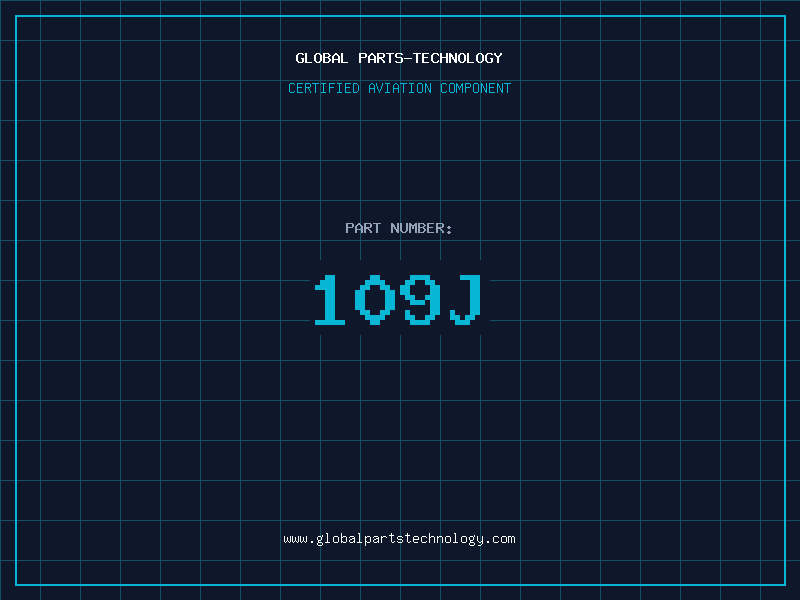The image size is (800, 600).
Task: Select the CERTIFIED word in the subtitle
Action: 324,88
